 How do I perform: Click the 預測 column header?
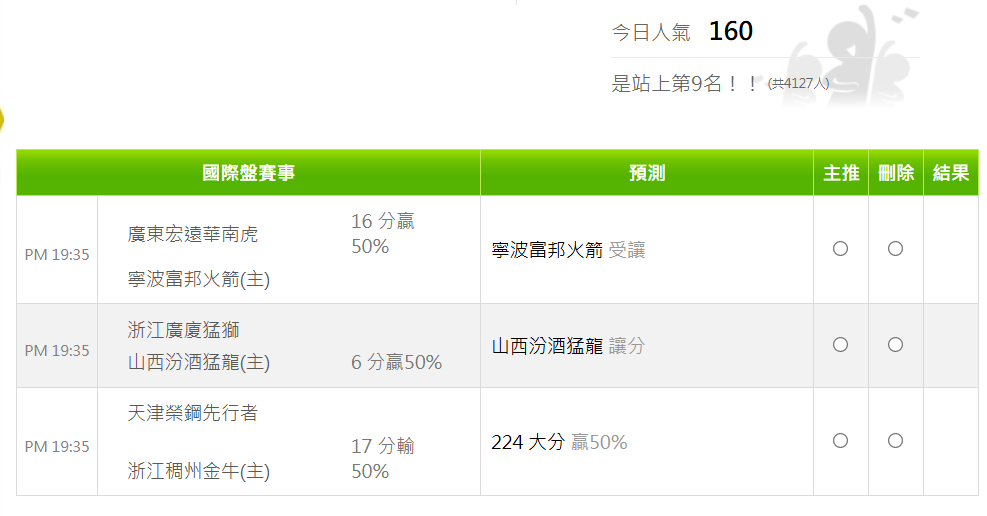click(x=647, y=173)
